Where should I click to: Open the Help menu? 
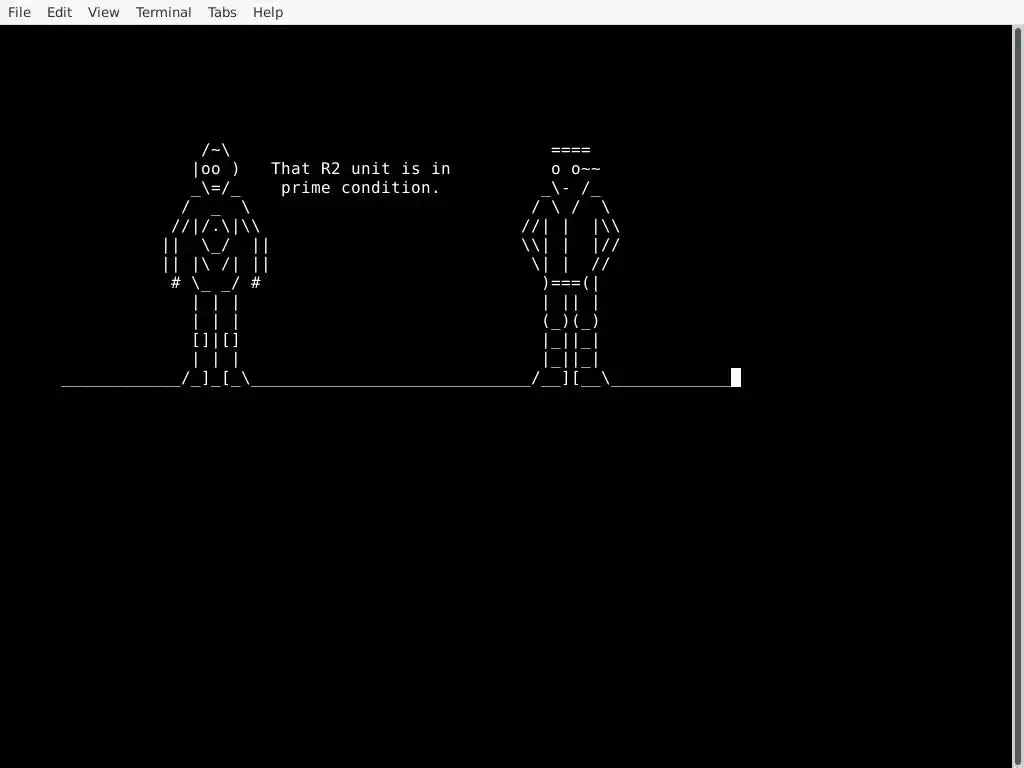click(x=268, y=12)
